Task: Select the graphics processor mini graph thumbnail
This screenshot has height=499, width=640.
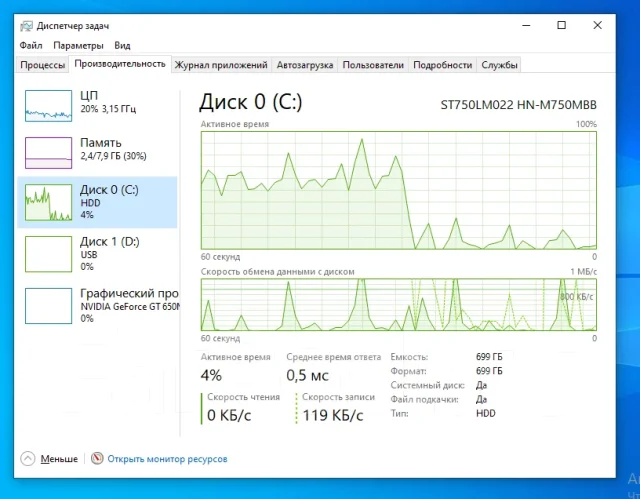Action: [x=49, y=306]
